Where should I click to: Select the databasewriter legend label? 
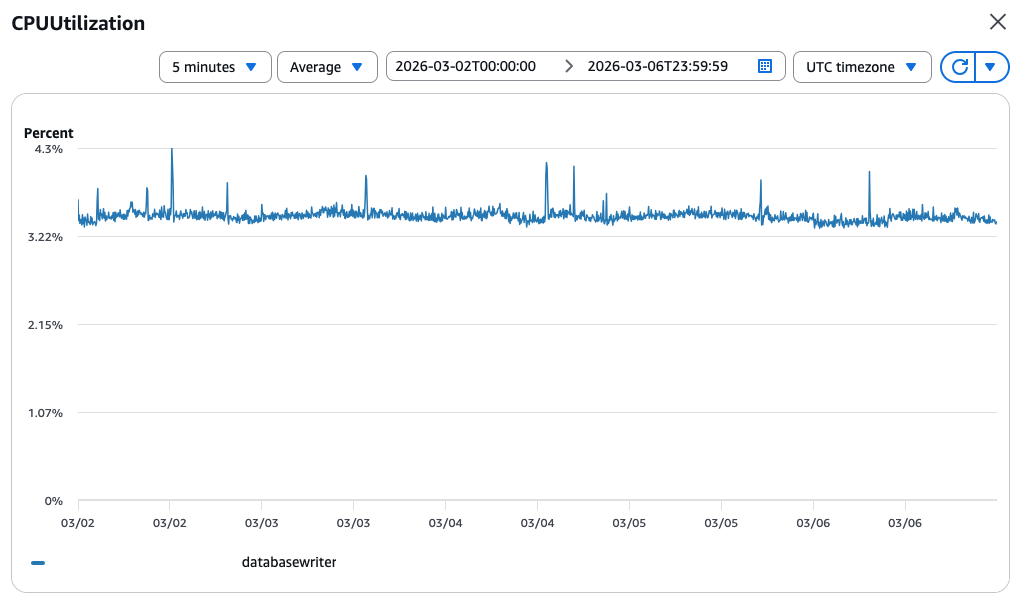(289, 562)
